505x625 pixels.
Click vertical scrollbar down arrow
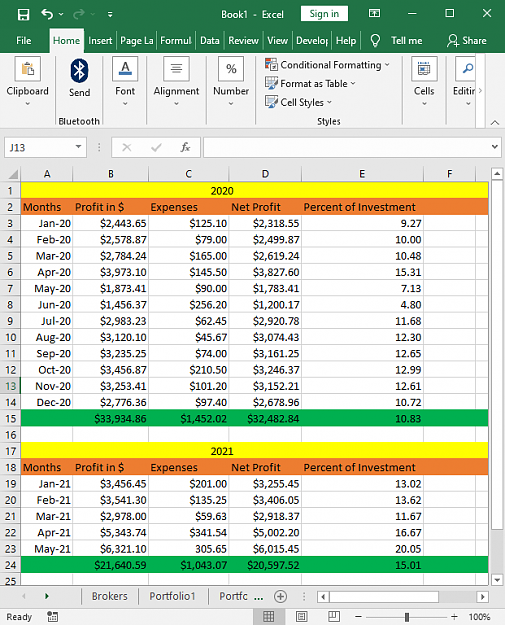click(x=497, y=580)
